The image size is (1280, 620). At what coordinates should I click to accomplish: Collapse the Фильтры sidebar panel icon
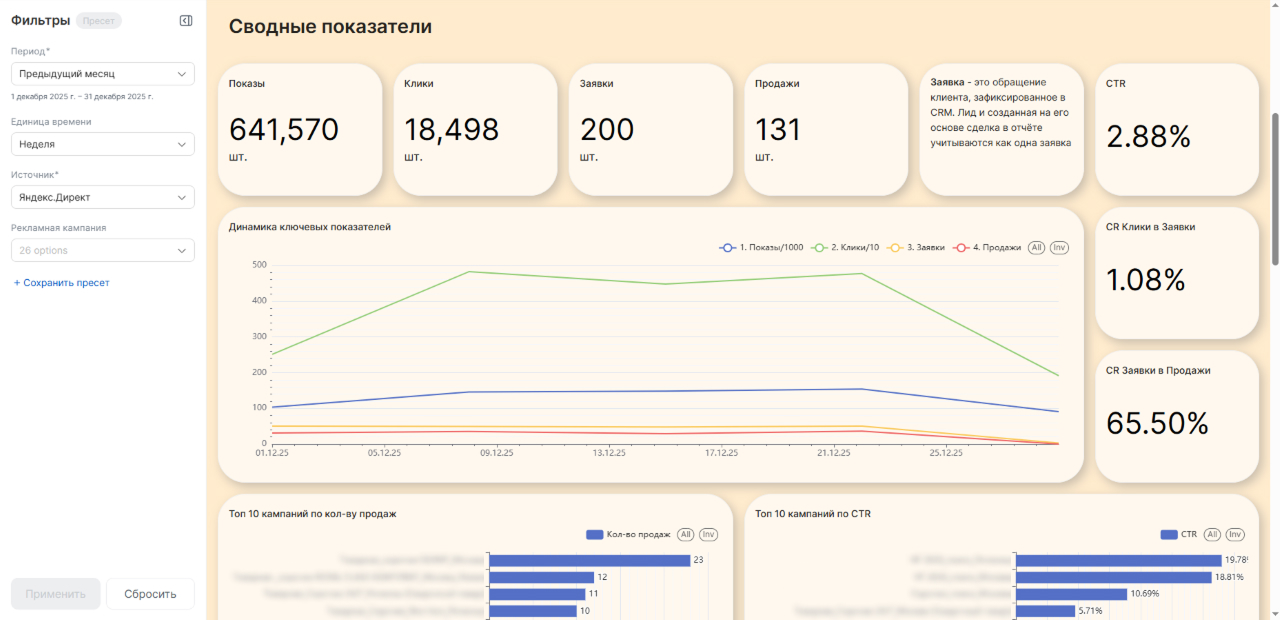pyautogui.click(x=186, y=21)
